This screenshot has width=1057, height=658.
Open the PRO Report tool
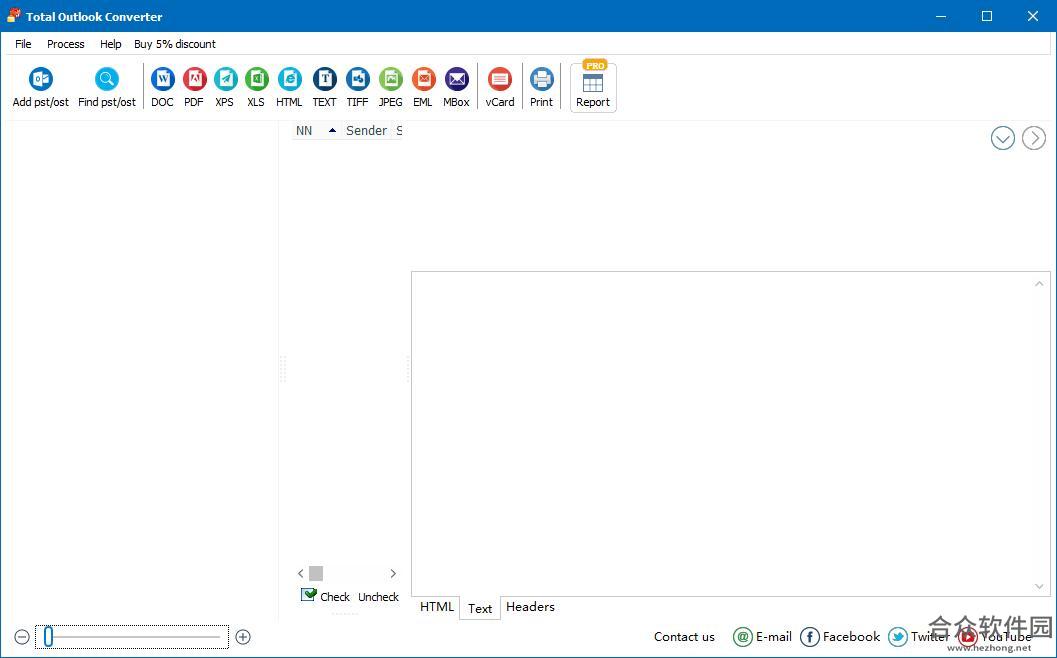coord(593,87)
